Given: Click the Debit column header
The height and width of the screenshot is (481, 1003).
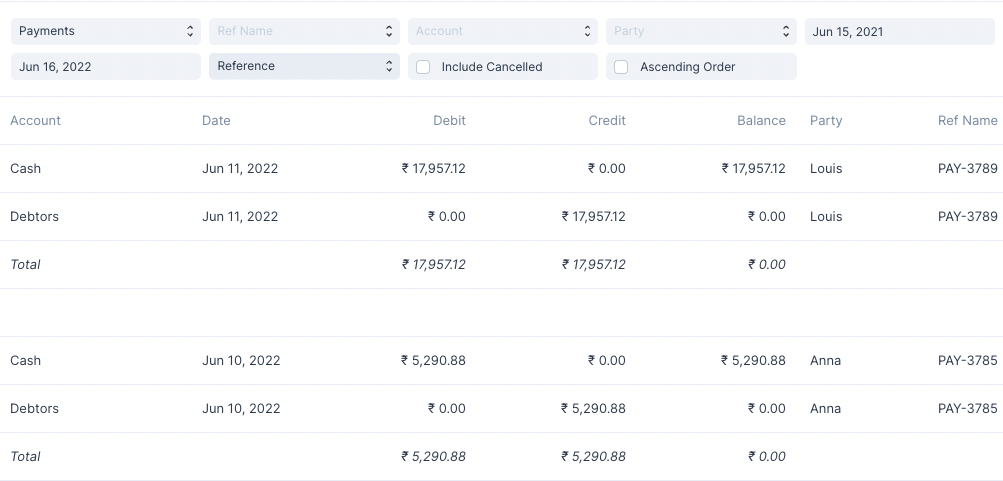Looking at the screenshot, I should click(x=449, y=120).
